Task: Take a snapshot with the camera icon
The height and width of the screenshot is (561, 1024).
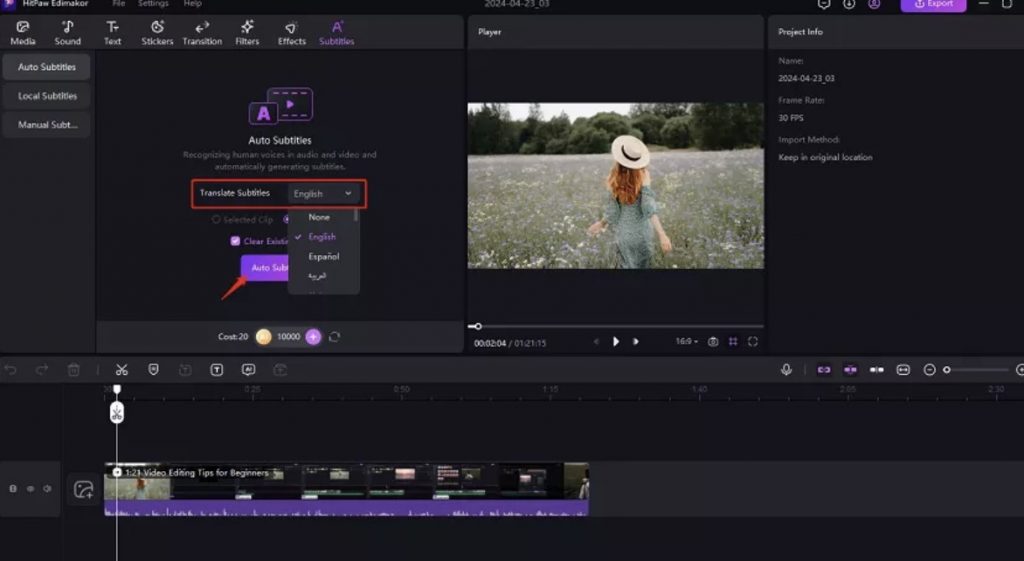Action: coord(713,342)
